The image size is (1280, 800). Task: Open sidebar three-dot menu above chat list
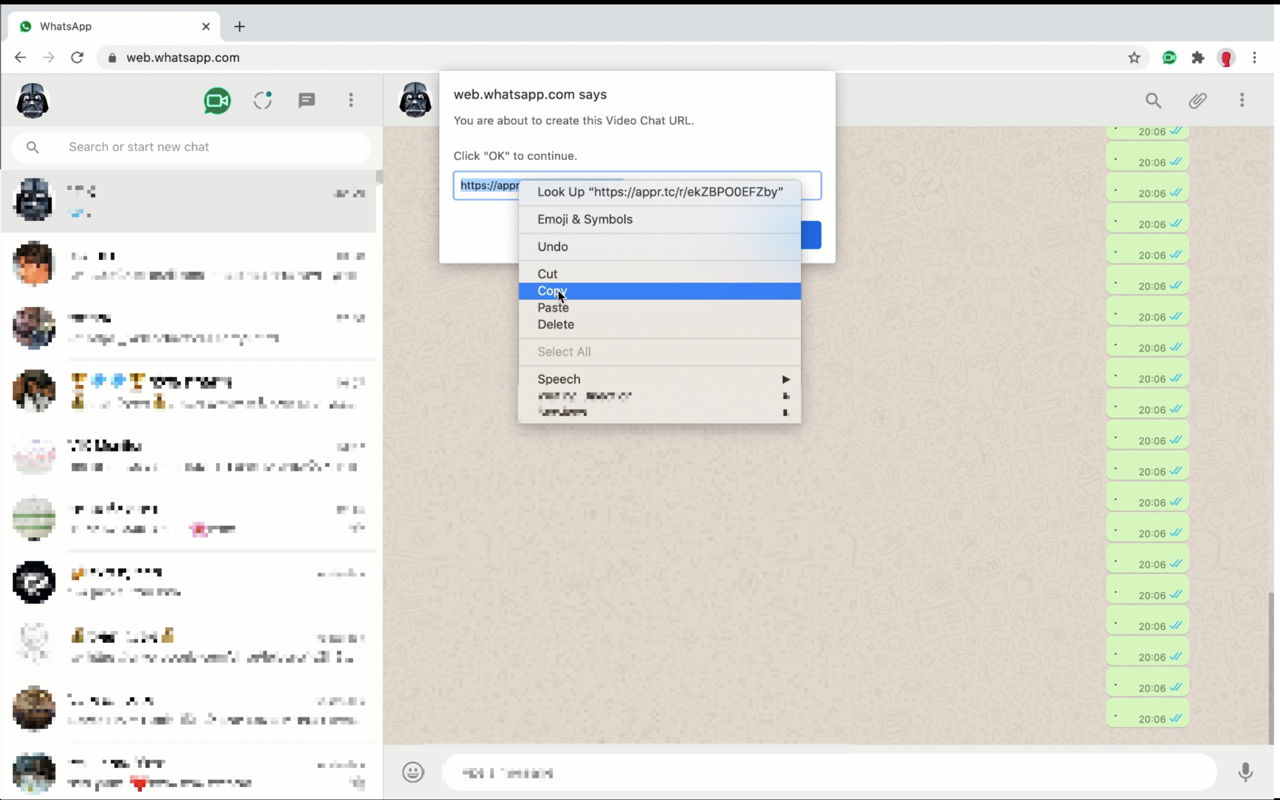point(351,100)
